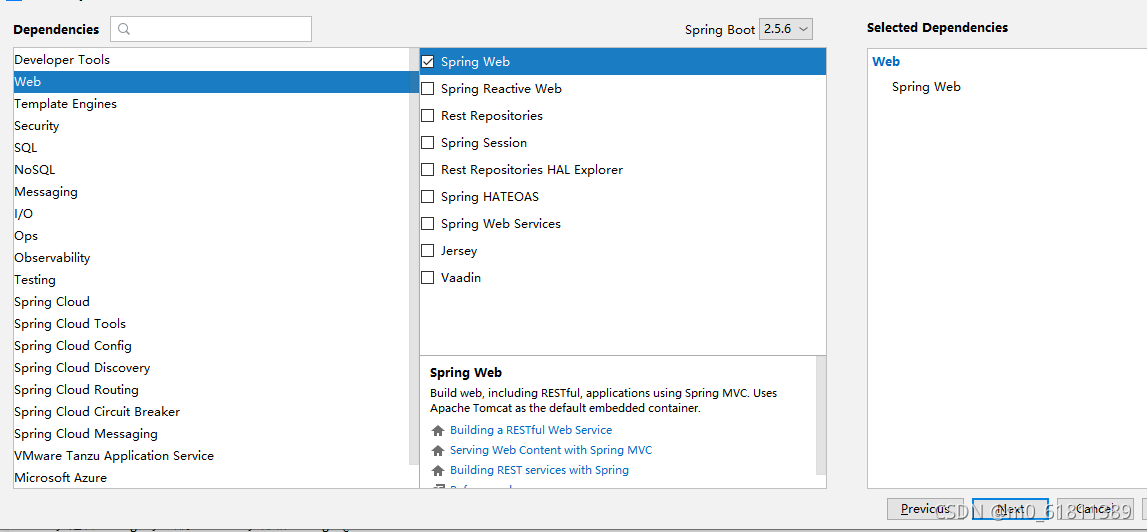The height and width of the screenshot is (532, 1147).
Task: Open the Spring Boot version dropdown
Action: pyautogui.click(x=786, y=29)
